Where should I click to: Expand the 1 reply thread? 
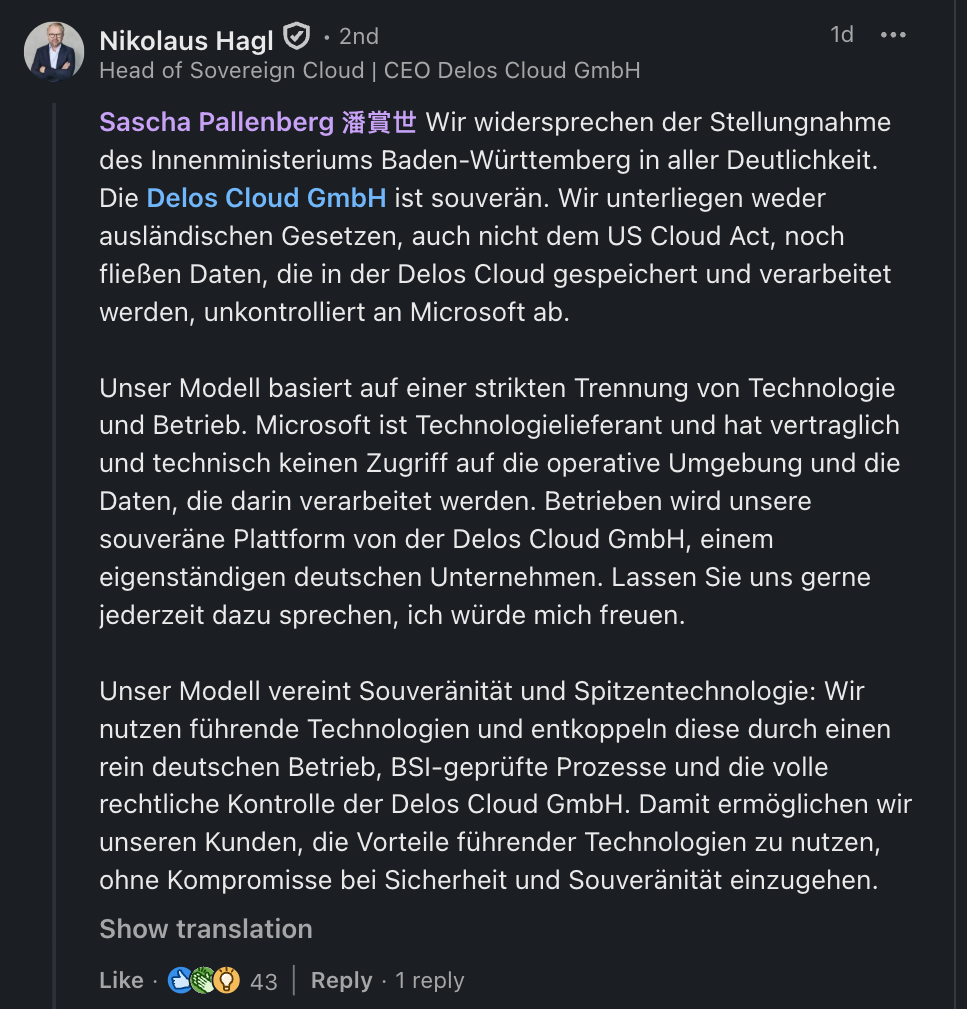click(429, 981)
